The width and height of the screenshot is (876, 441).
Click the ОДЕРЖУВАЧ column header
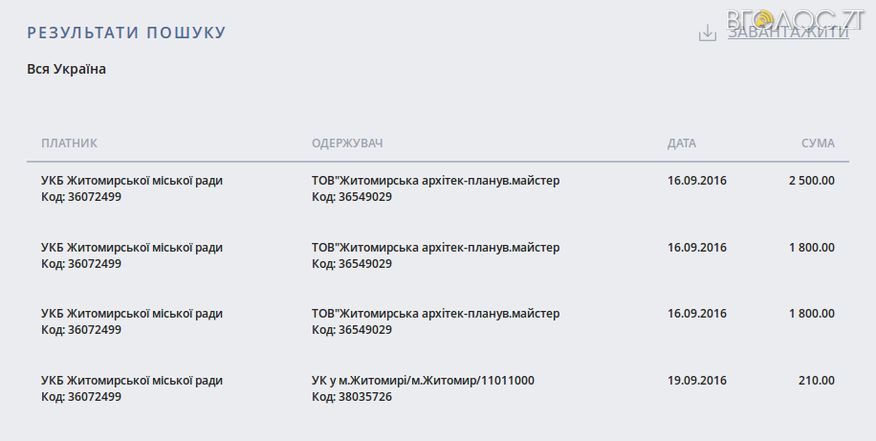coord(347,143)
